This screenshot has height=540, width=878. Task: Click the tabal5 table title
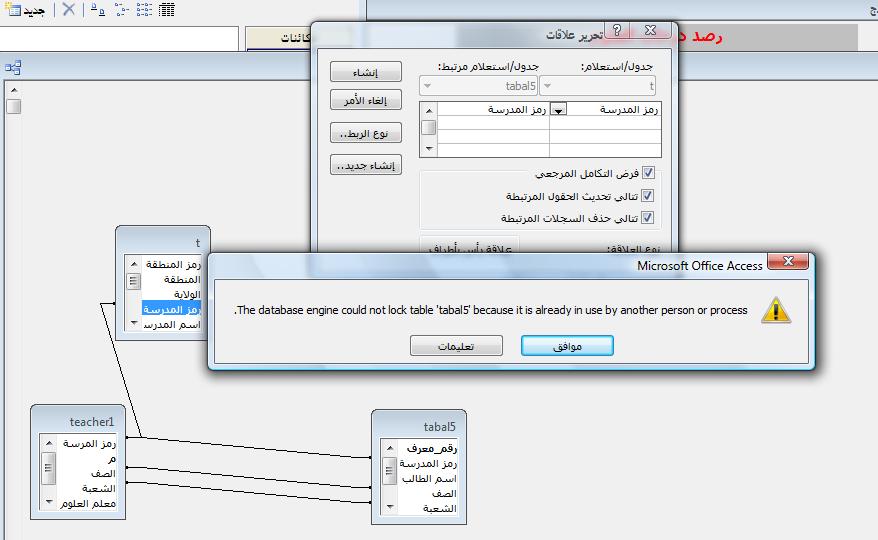440,427
